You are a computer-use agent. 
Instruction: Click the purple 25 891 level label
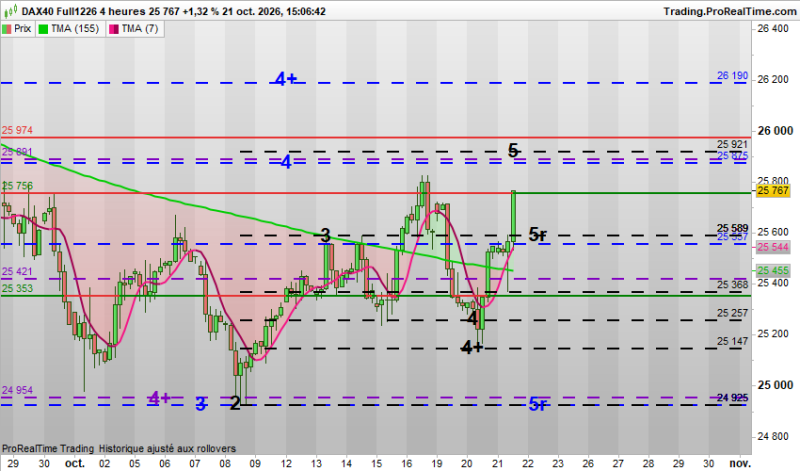(x=17, y=152)
